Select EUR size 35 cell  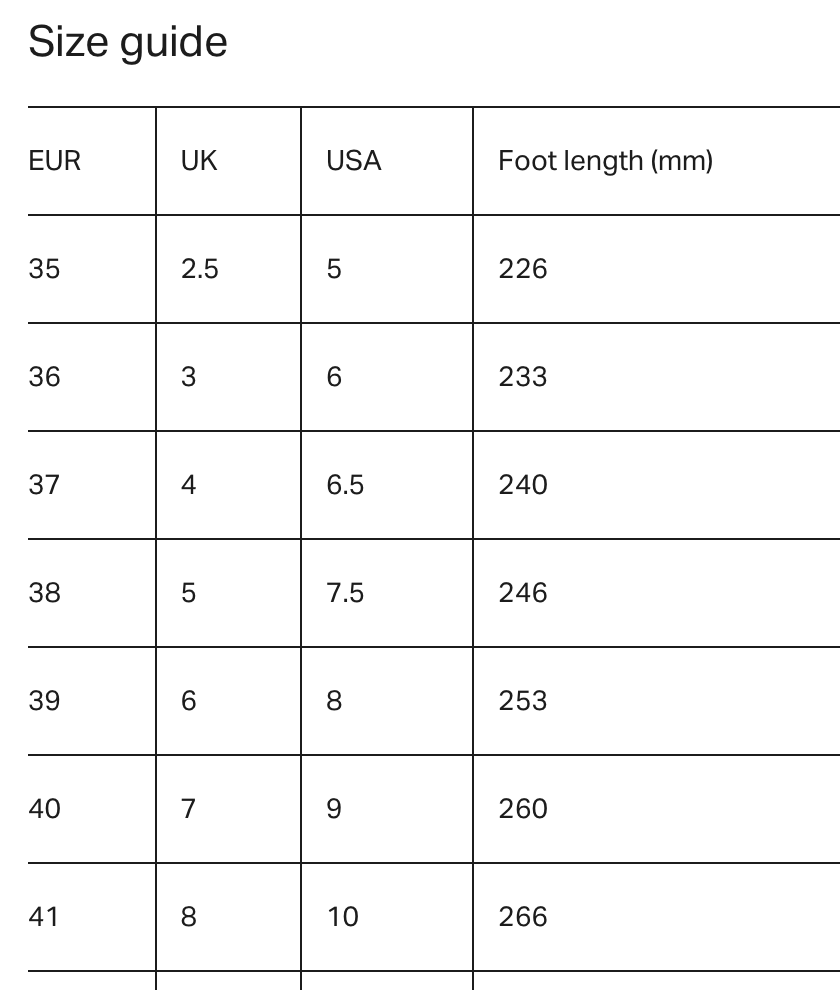tap(44, 269)
